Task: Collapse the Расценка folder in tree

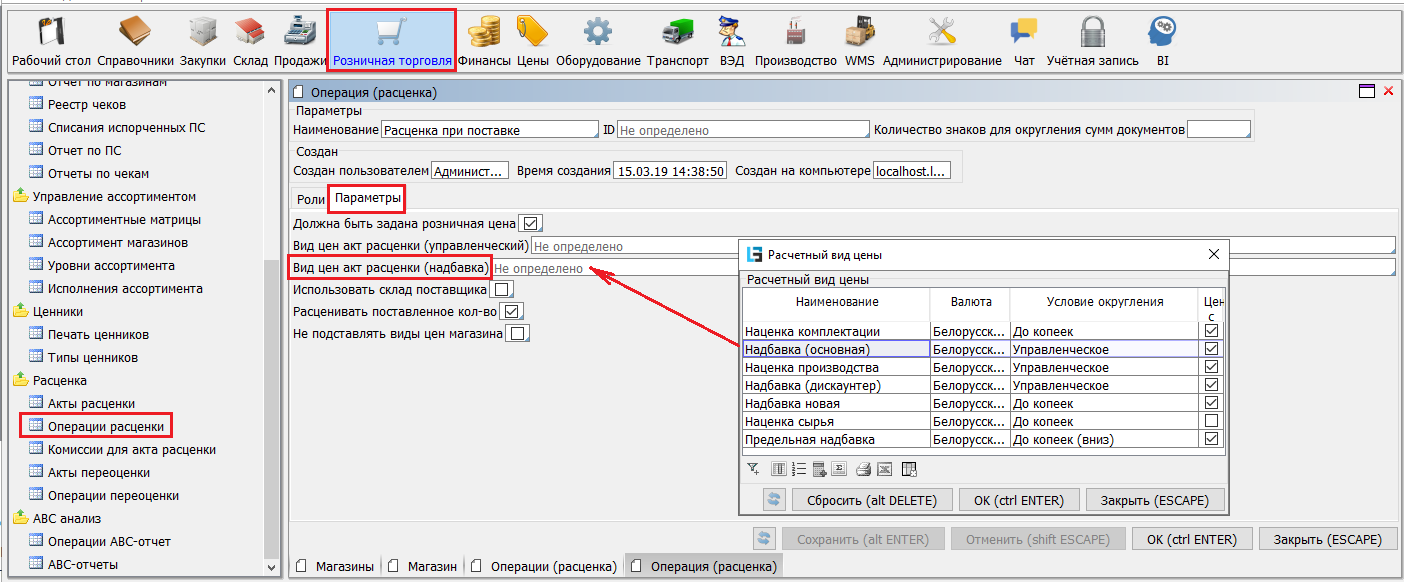Action: [21, 380]
